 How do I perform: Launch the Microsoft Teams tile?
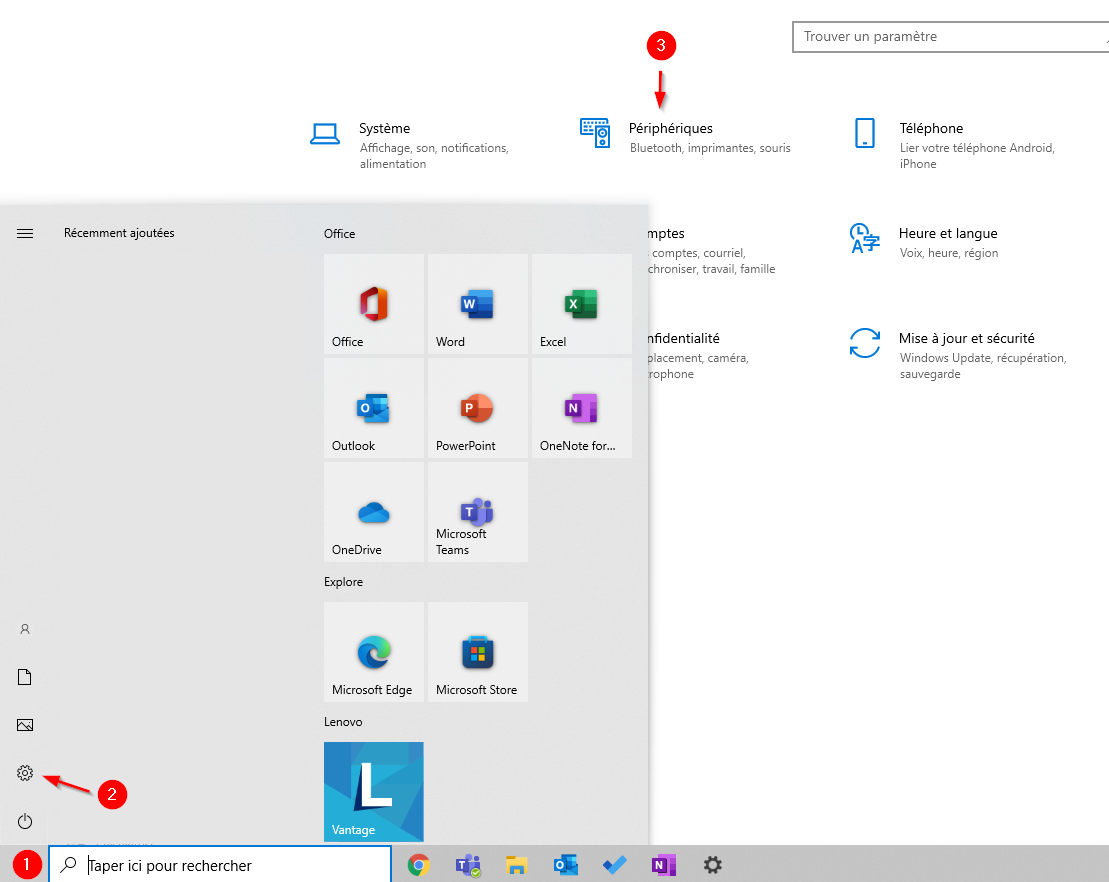tap(477, 512)
